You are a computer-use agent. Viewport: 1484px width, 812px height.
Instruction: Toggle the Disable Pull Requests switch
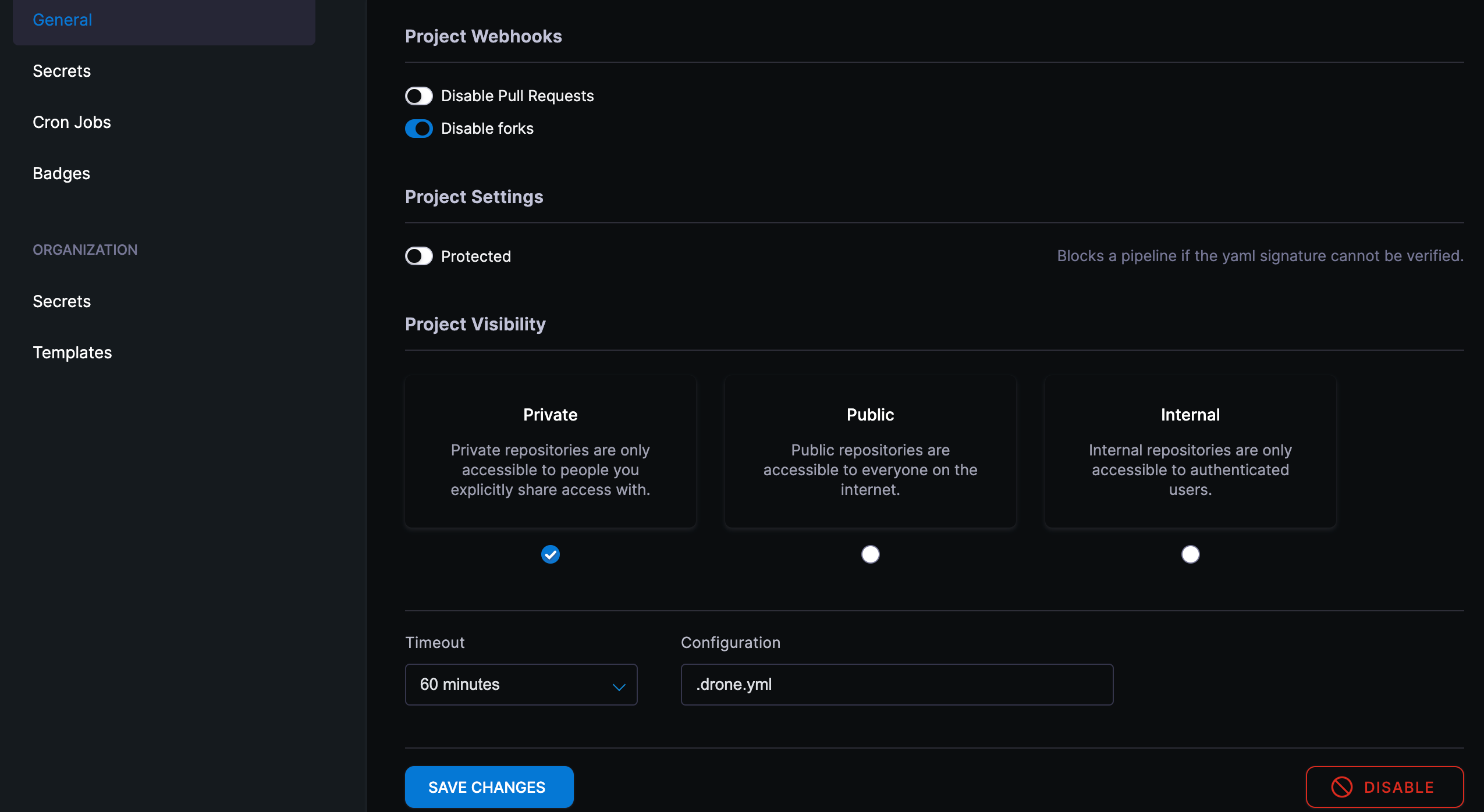pos(419,96)
